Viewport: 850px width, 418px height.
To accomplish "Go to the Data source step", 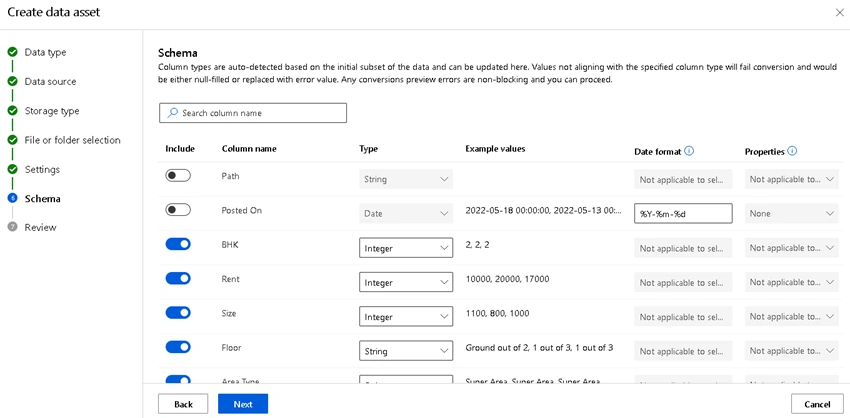I will tap(50, 81).
